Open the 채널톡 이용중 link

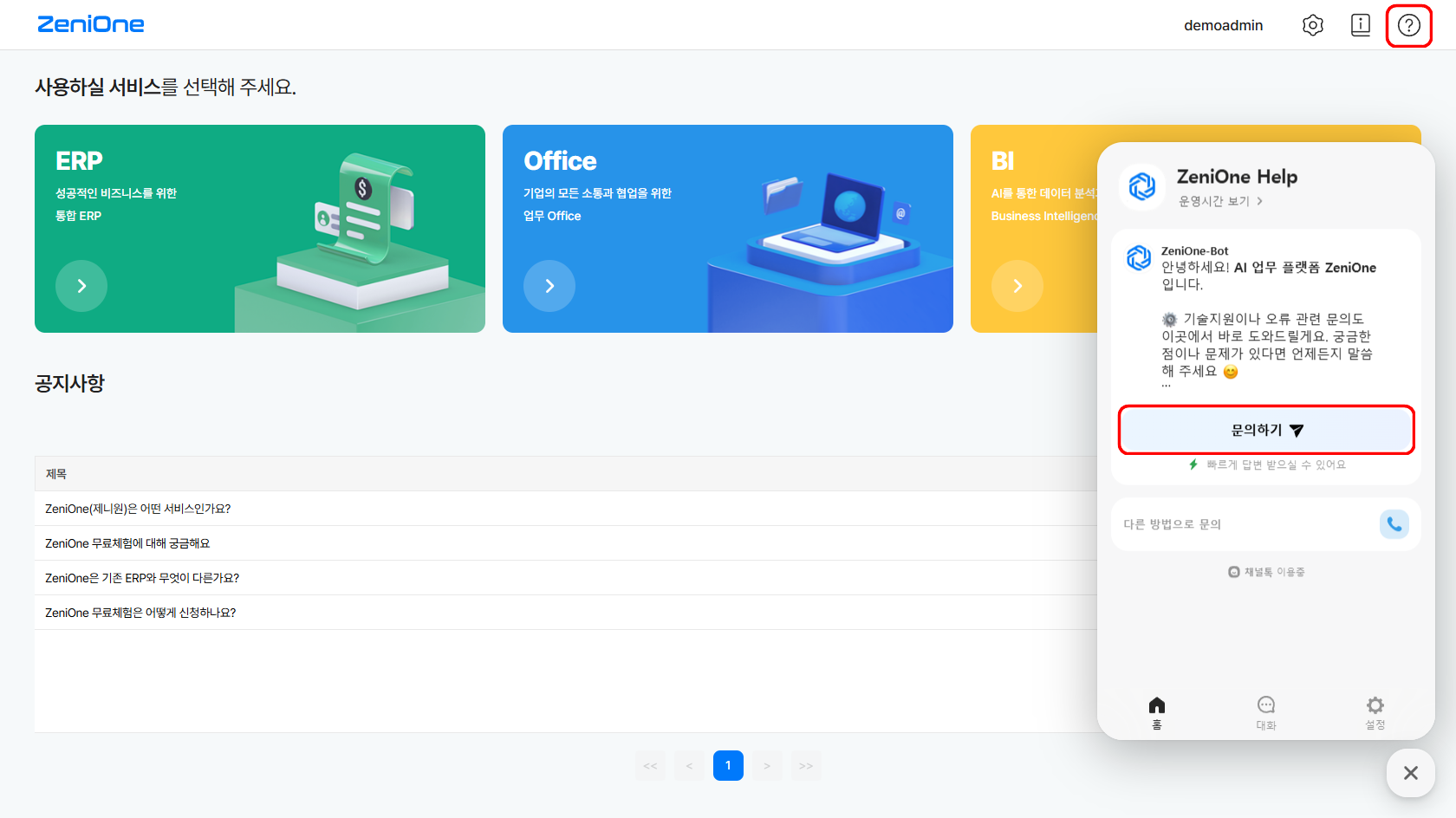(1266, 572)
